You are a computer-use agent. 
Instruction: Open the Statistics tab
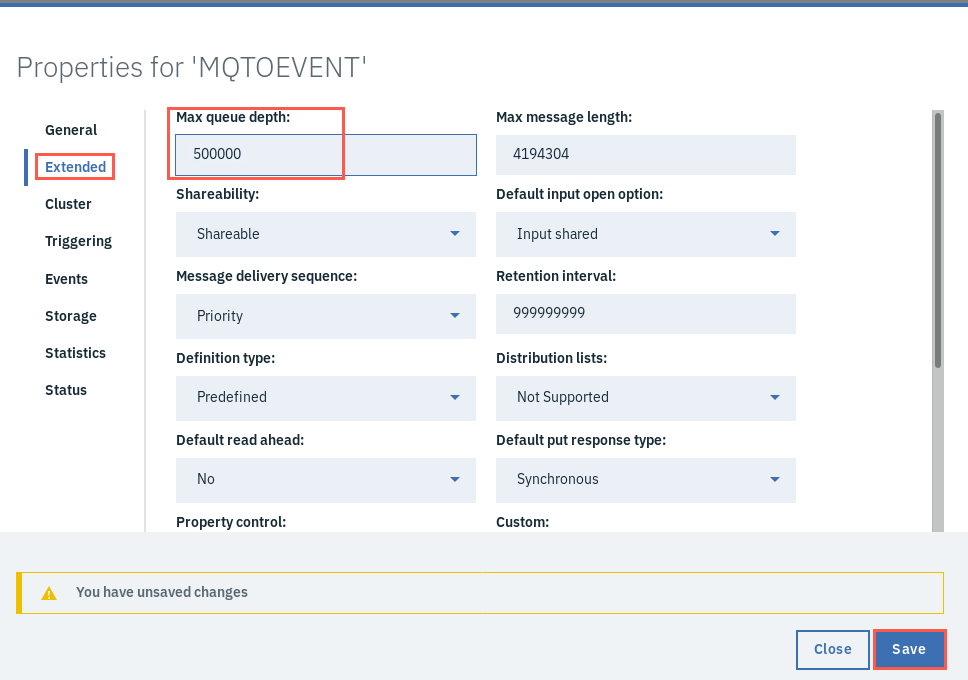(75, 353)
